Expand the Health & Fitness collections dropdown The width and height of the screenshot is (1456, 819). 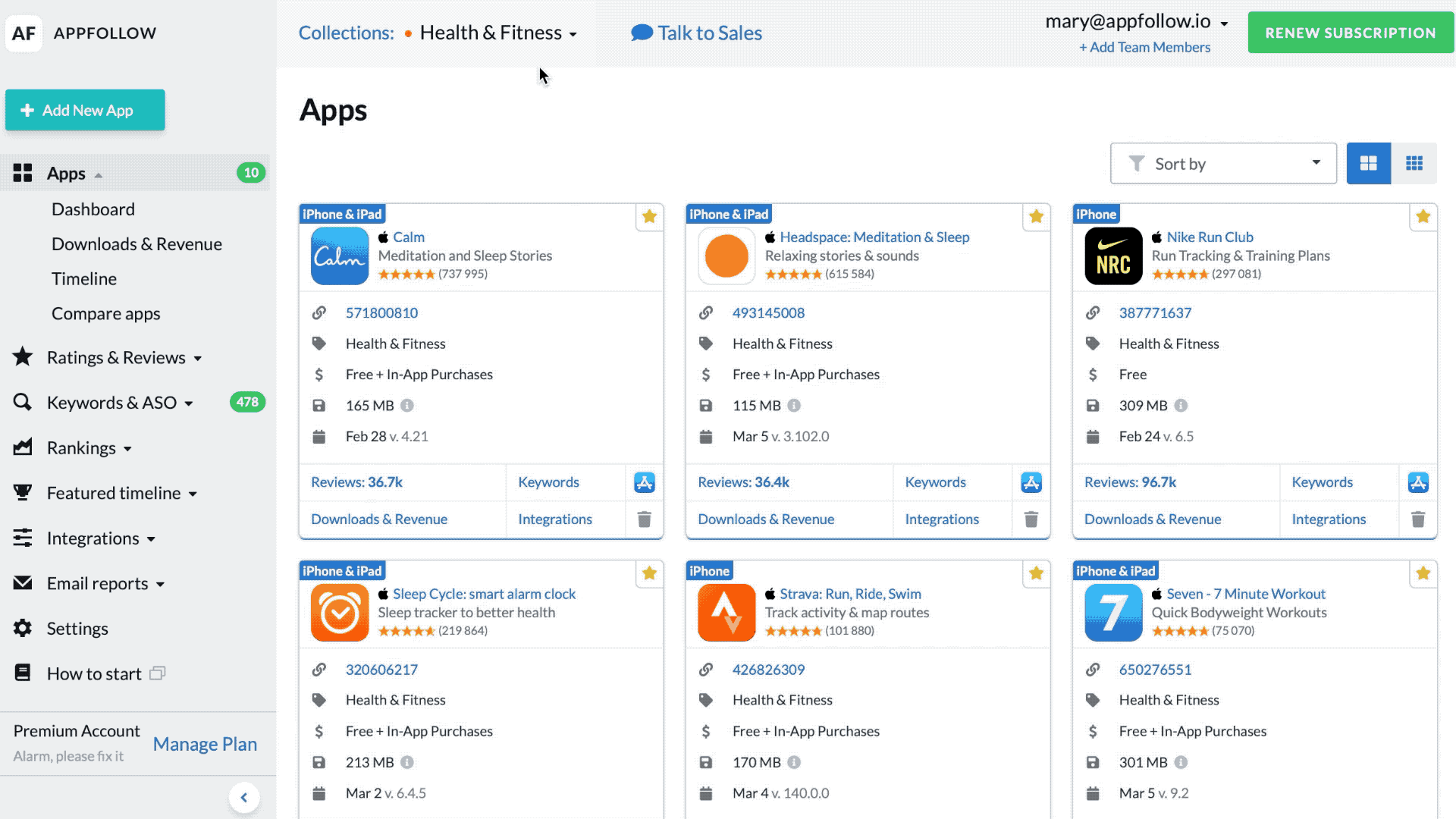tap(497, 33)
